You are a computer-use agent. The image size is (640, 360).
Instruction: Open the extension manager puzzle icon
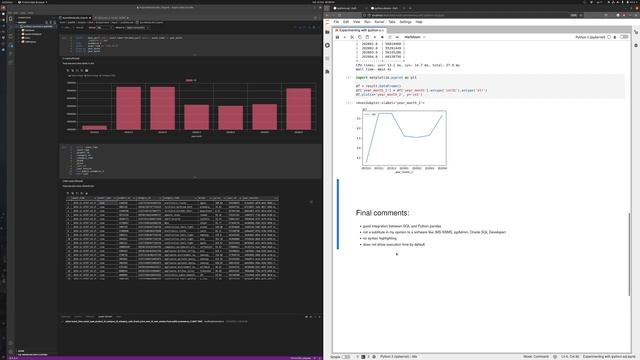(x=327, y=72)
